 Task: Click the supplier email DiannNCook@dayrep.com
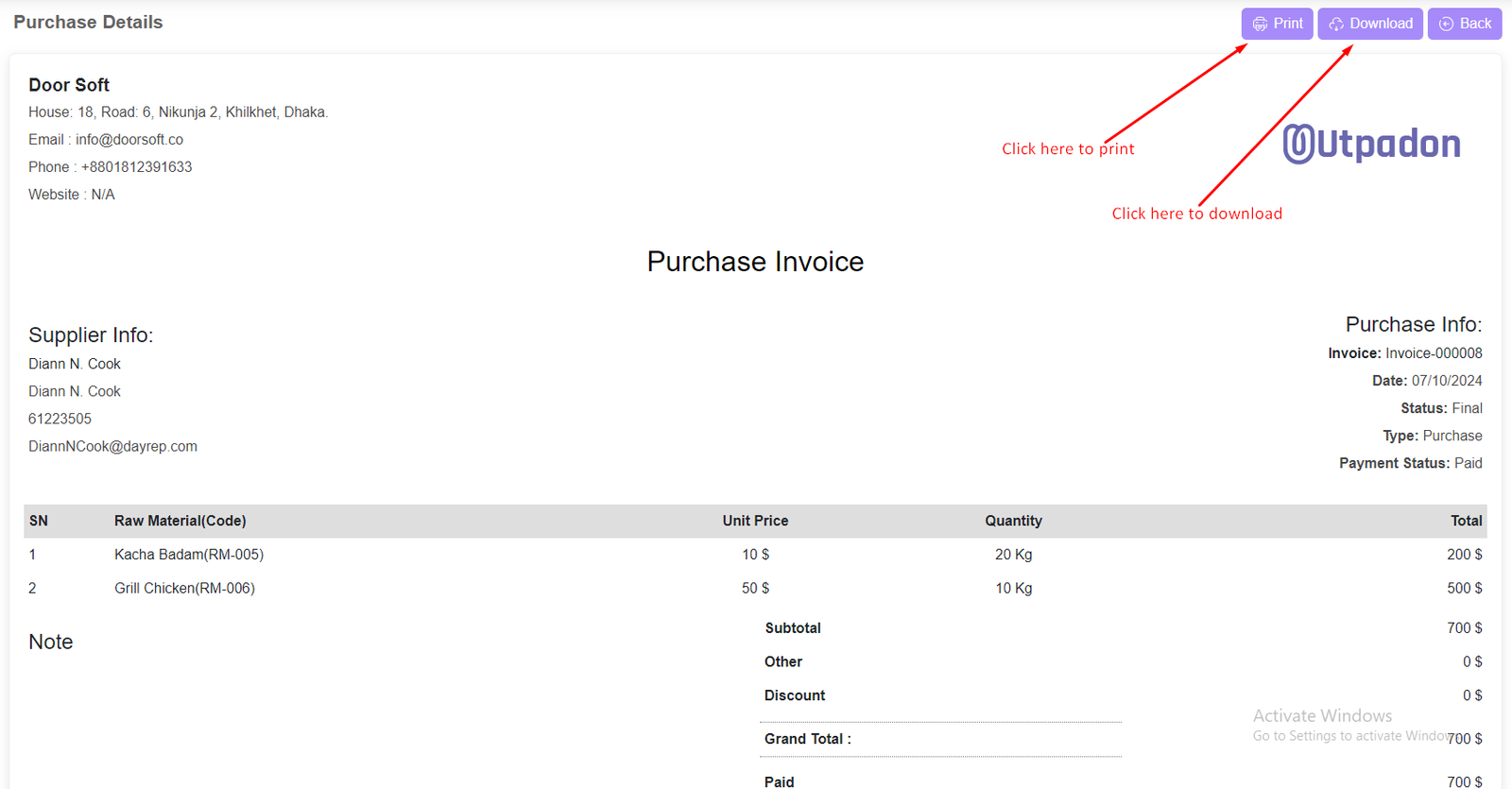click(x=112, y=446)
